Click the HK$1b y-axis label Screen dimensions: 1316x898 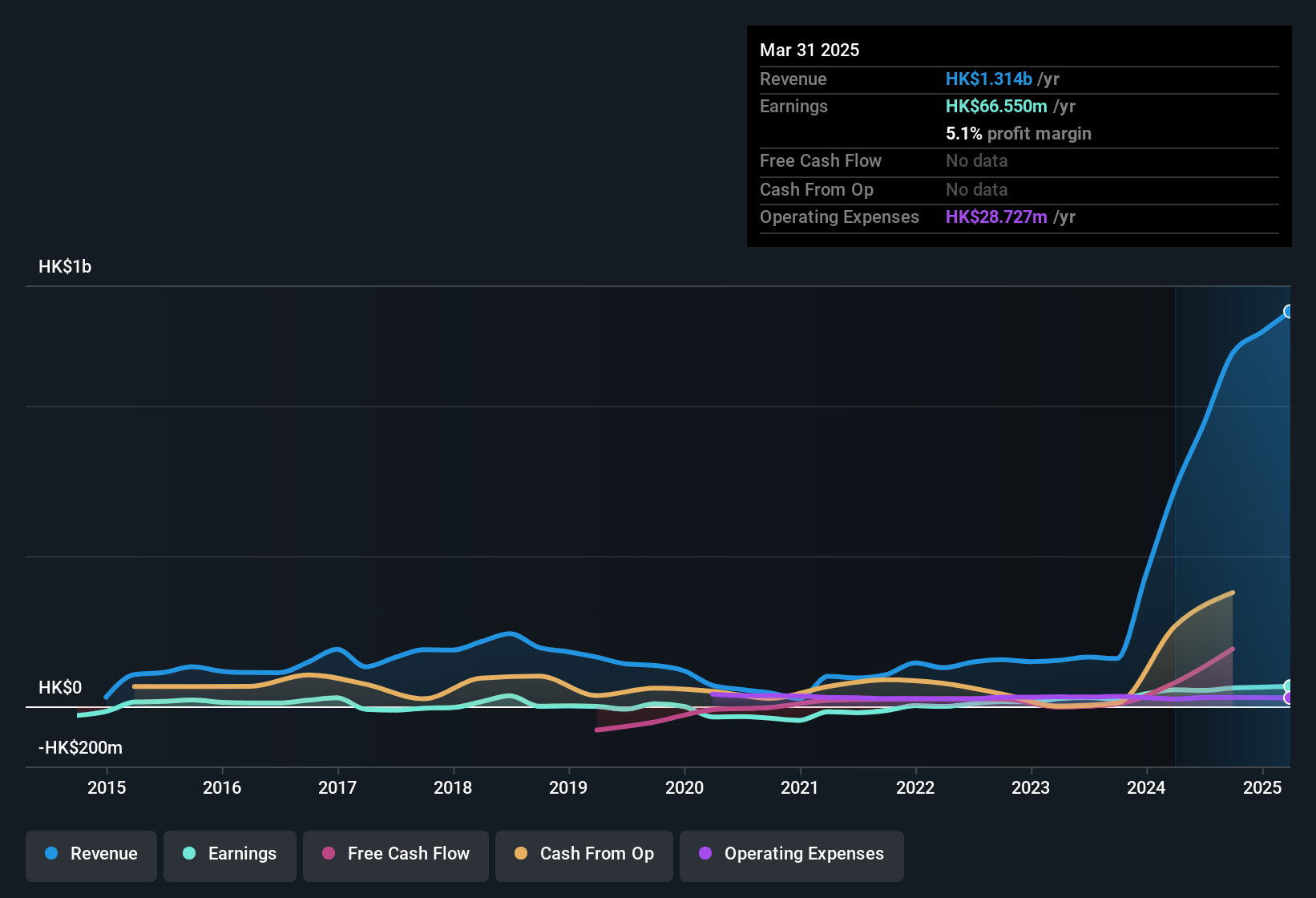click(65, 267)
